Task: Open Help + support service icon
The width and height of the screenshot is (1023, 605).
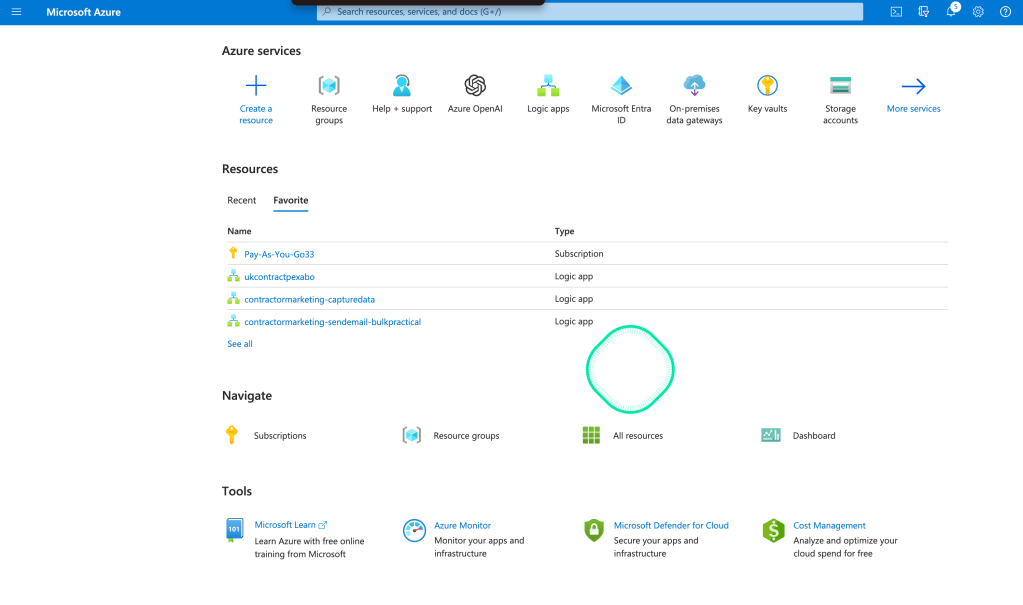Action: coord(402,85)
